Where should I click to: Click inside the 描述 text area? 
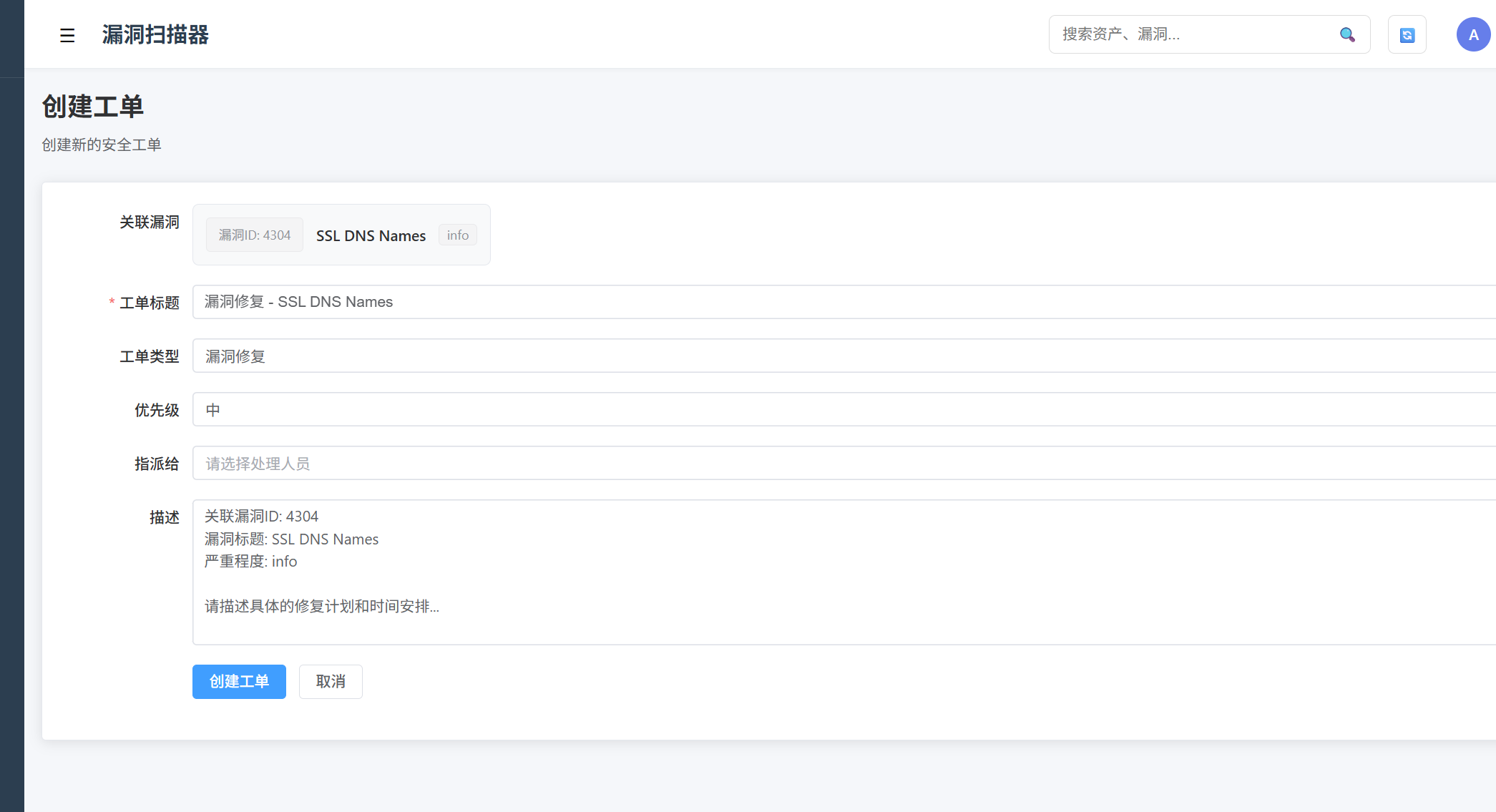pos(844,572)
